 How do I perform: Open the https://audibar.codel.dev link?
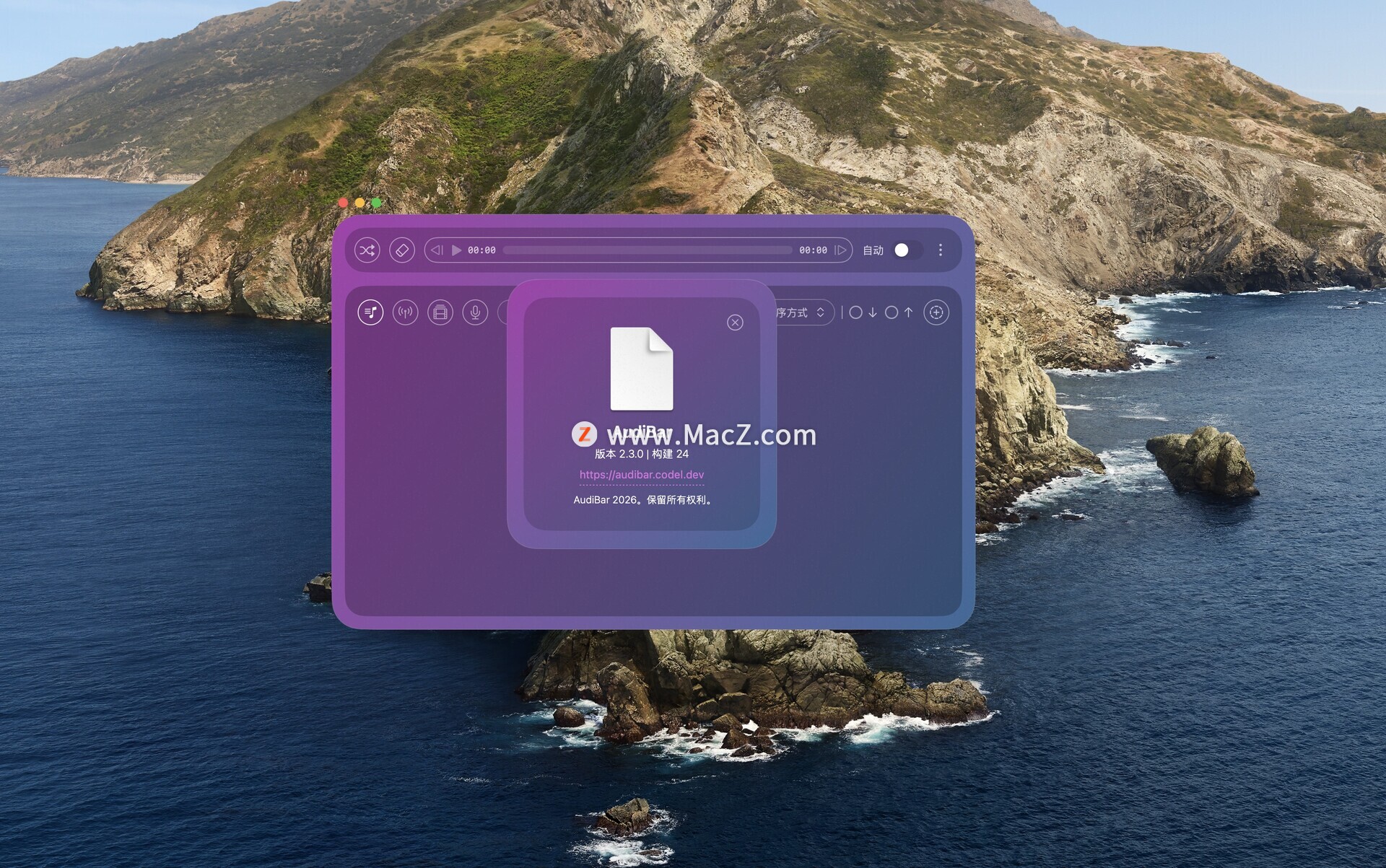tap(642, 475)
